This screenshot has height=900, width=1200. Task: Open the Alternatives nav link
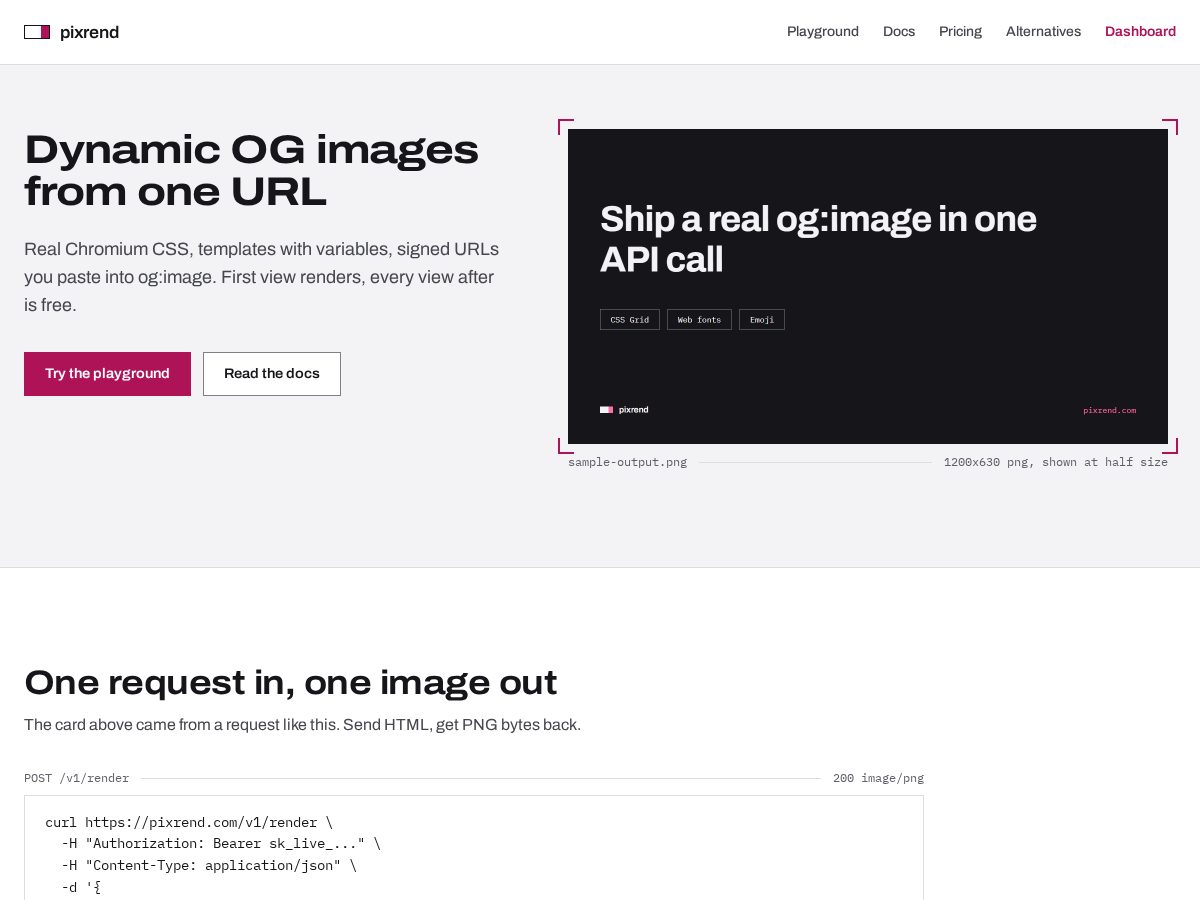pos(1043,31)
